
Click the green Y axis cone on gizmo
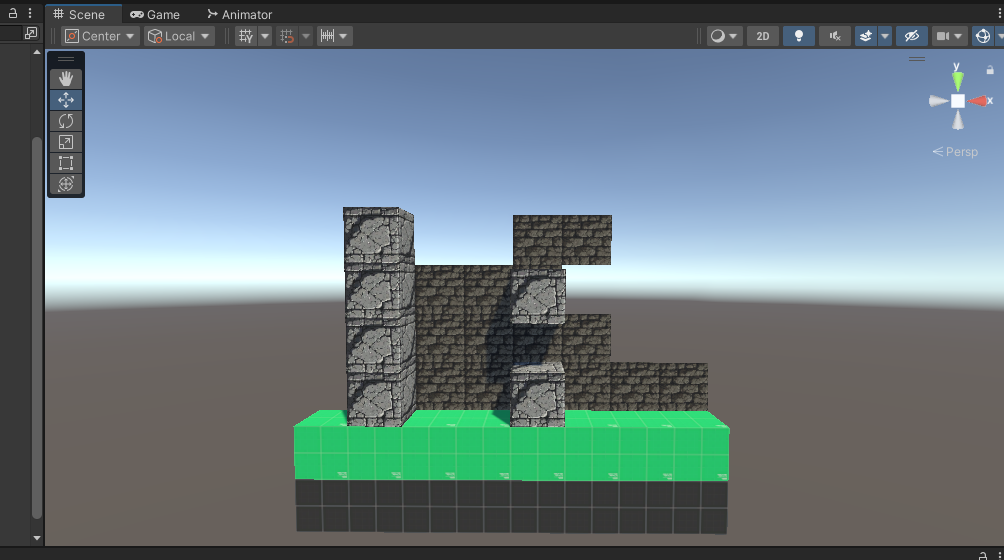[957, 80]
